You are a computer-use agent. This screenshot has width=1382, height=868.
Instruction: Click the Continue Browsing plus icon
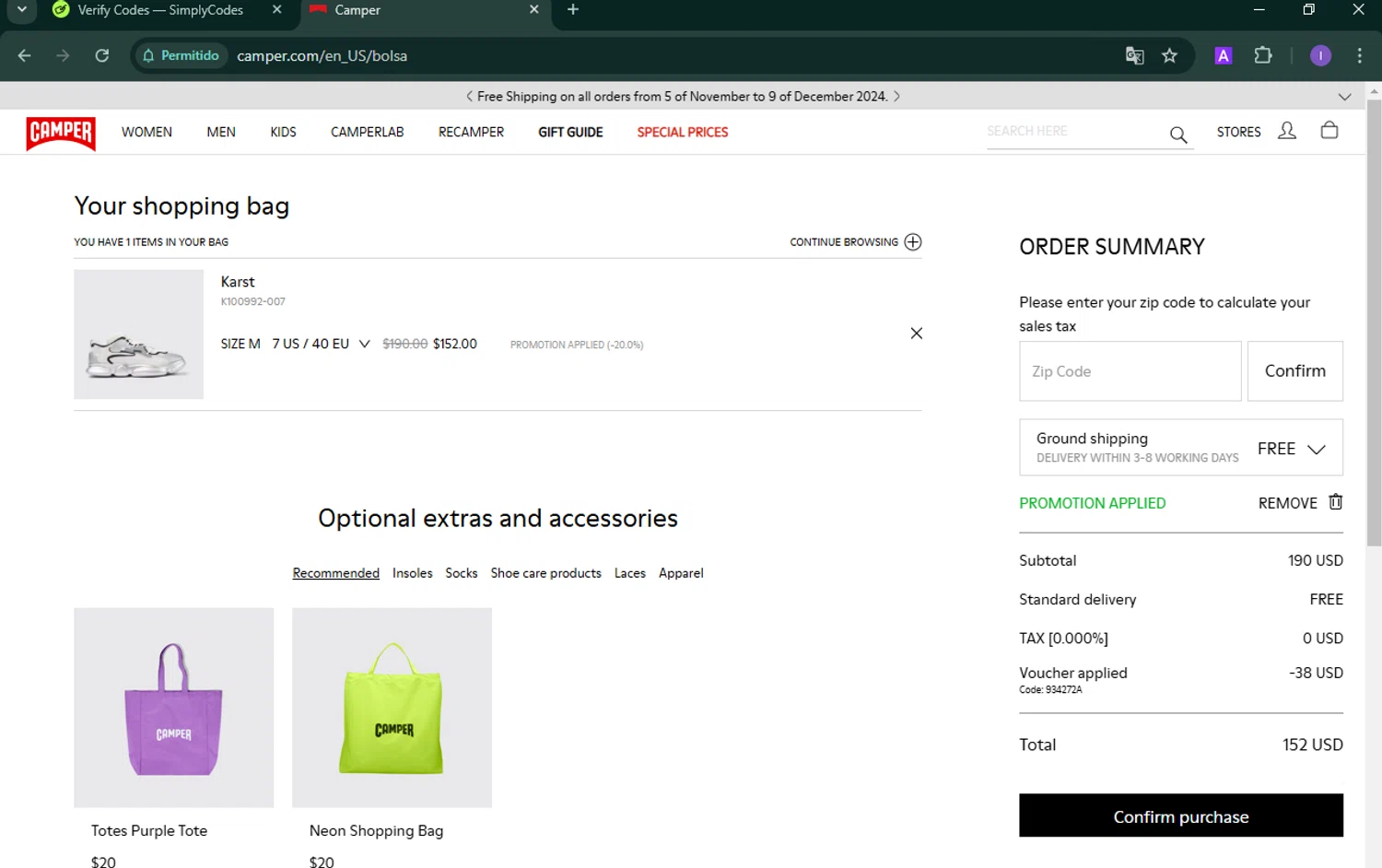912,242
